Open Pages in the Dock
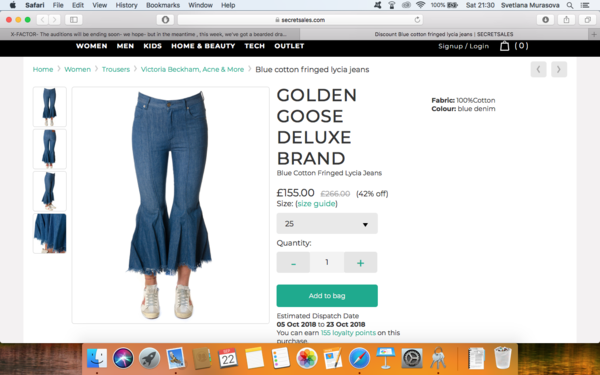The height and width of the screenshot is (375, 600). click(333, 358)
